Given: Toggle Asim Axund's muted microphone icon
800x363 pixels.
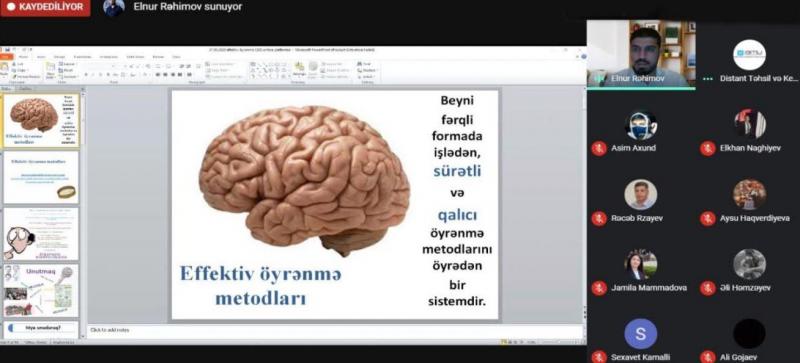Looking at the screenshot, I should tap(599, 148).
